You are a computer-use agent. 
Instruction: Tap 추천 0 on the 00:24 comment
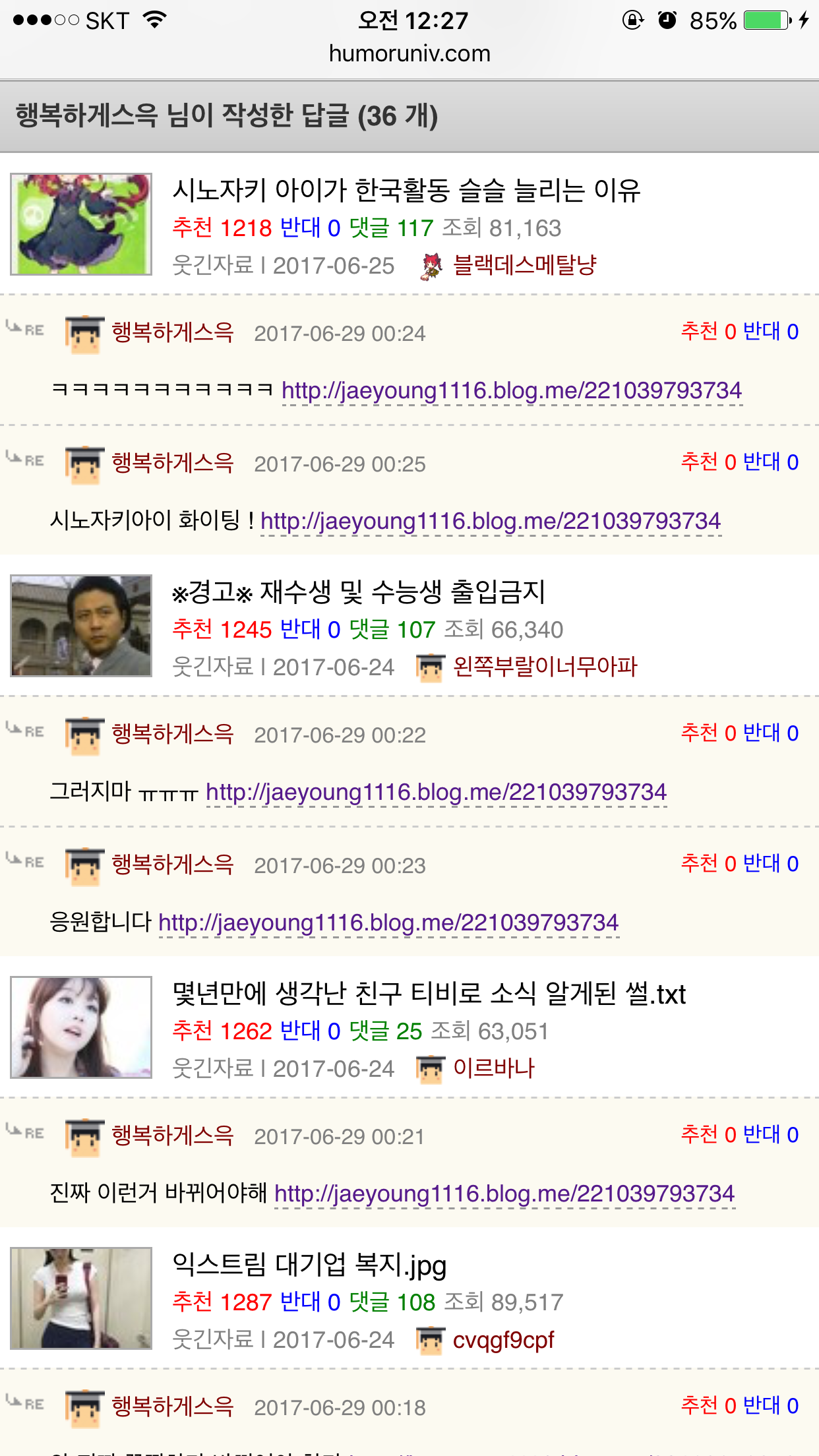(x=708, y=331)
